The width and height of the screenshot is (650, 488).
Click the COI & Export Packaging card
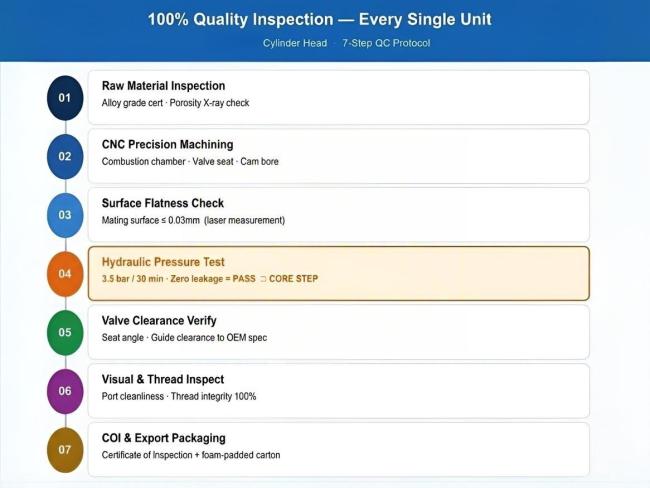pyautogui.click(x=339, y=450)
